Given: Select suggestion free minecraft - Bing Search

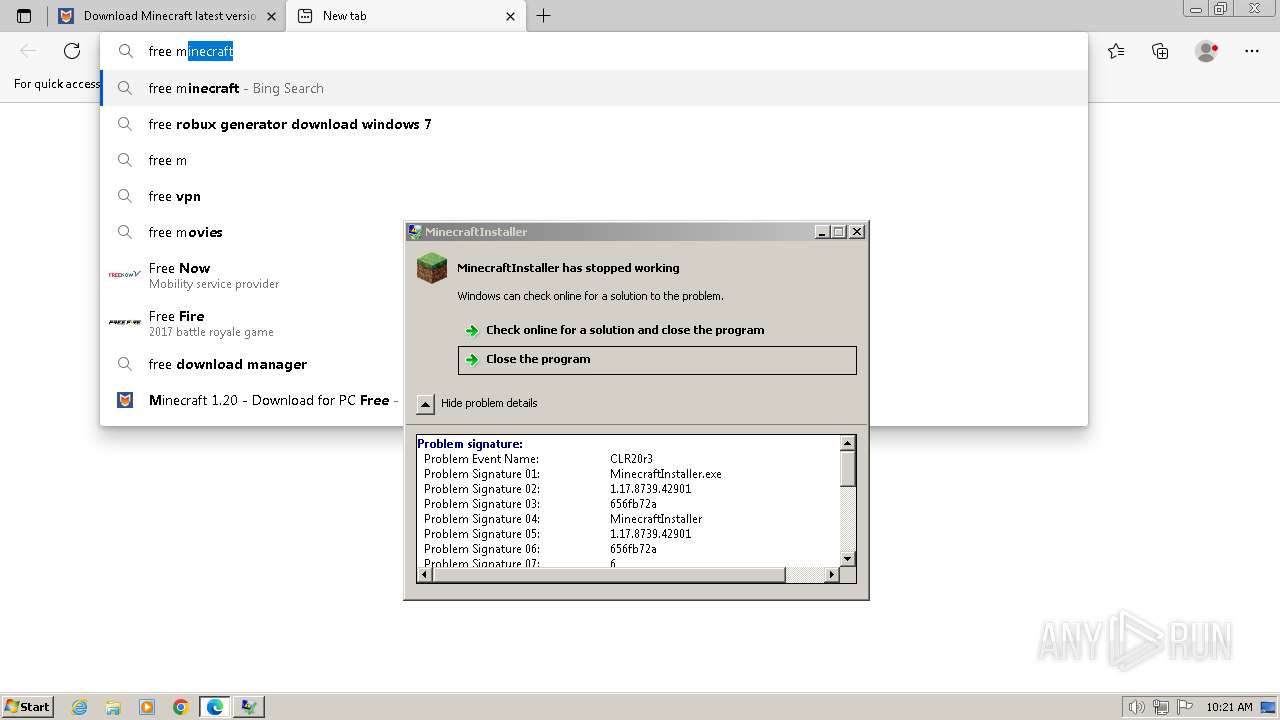Looking at the screenshot, I should click(x=594, y=88).
